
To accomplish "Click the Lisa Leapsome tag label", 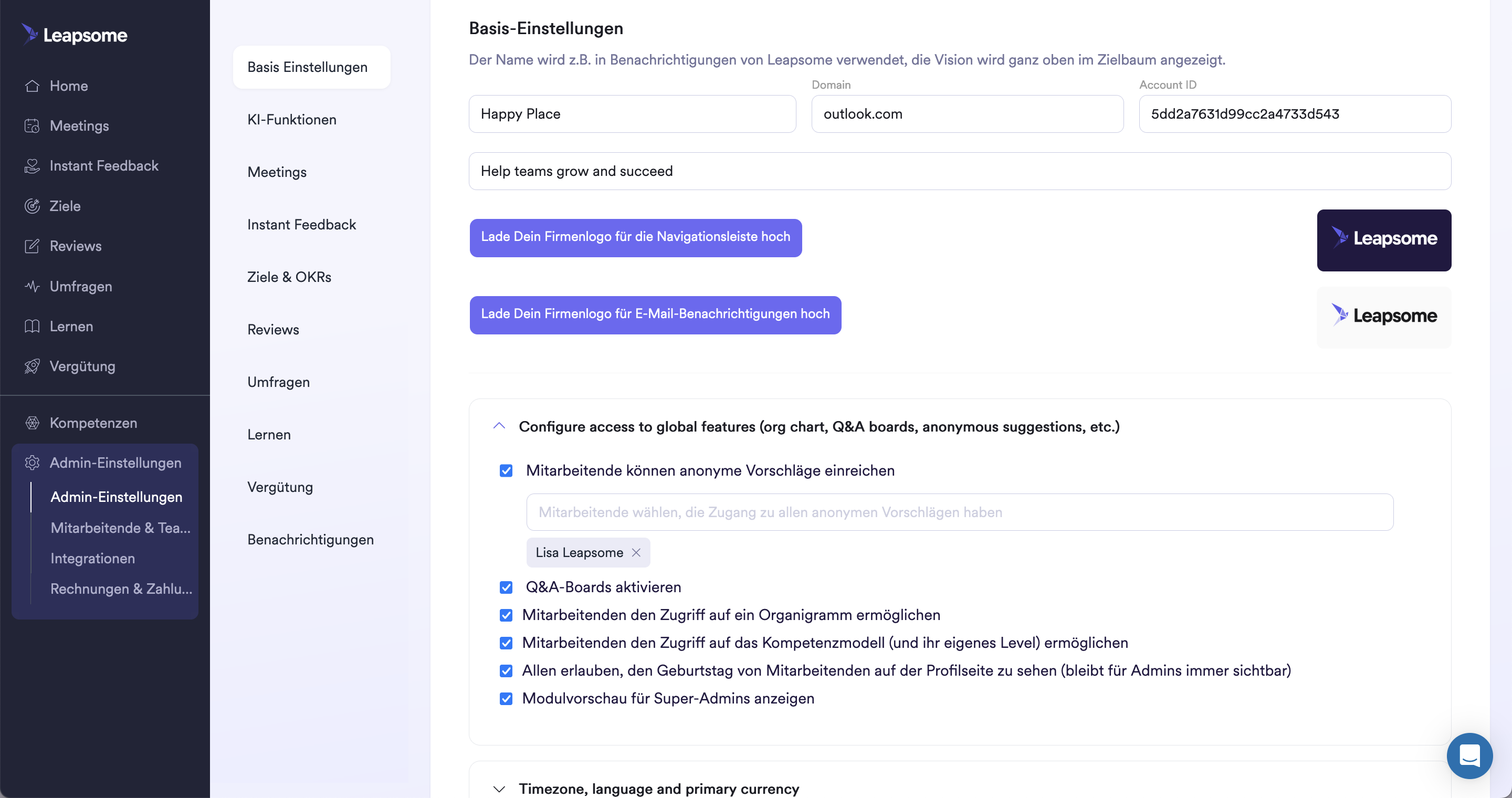I will click(x=579, y=553).
